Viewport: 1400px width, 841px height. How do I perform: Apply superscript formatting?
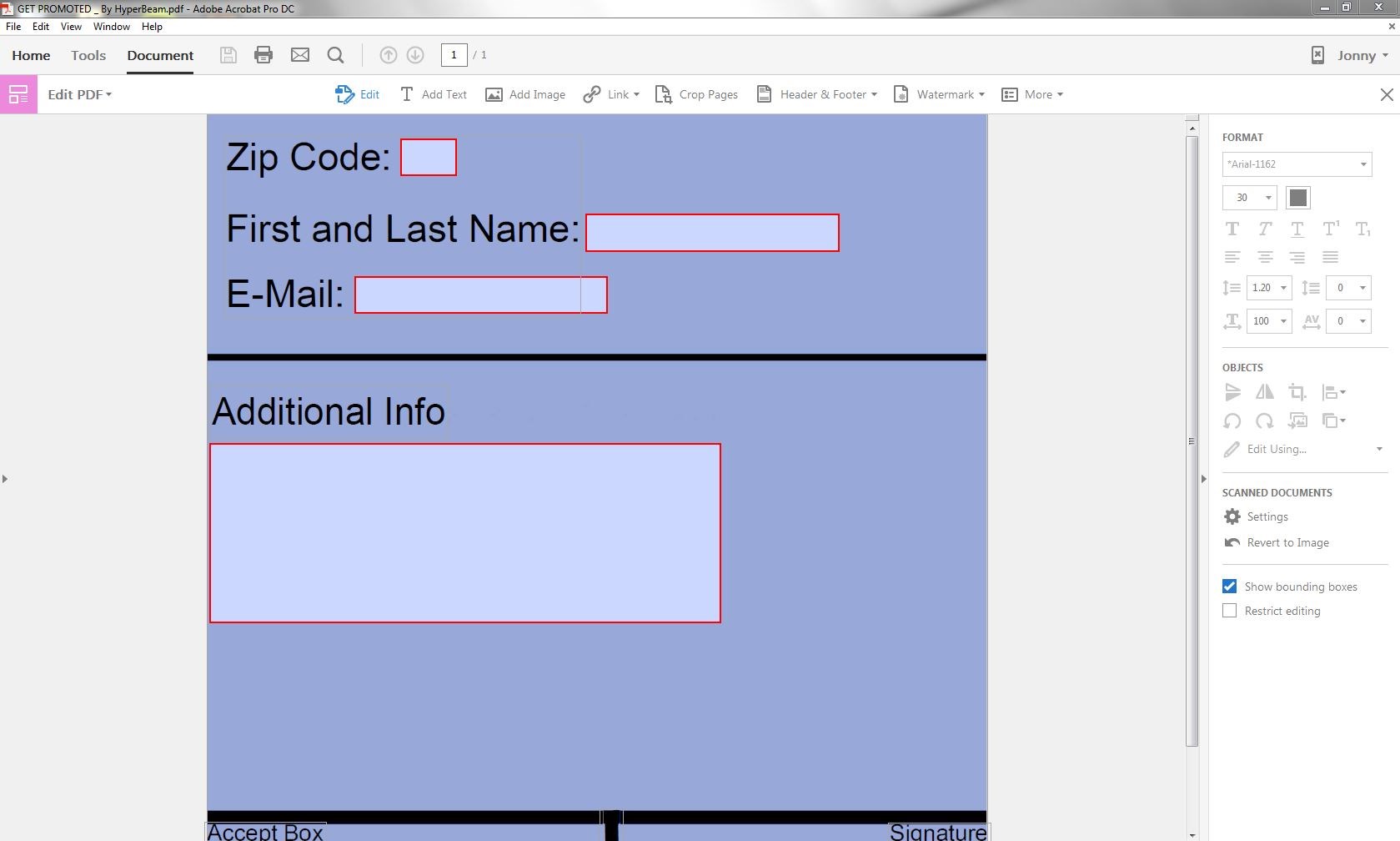click(1330, 229)
